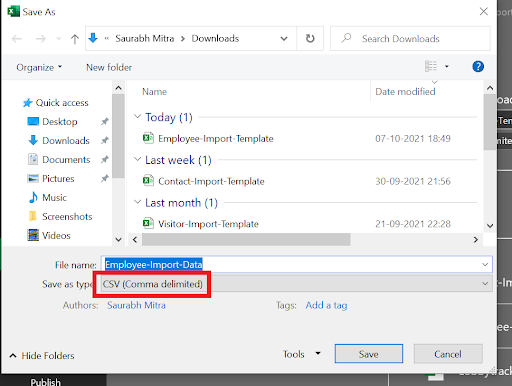Viewport: 512px width, 386px height.
Task: Open Downloads in navigation pane
Action: [59, 141]
